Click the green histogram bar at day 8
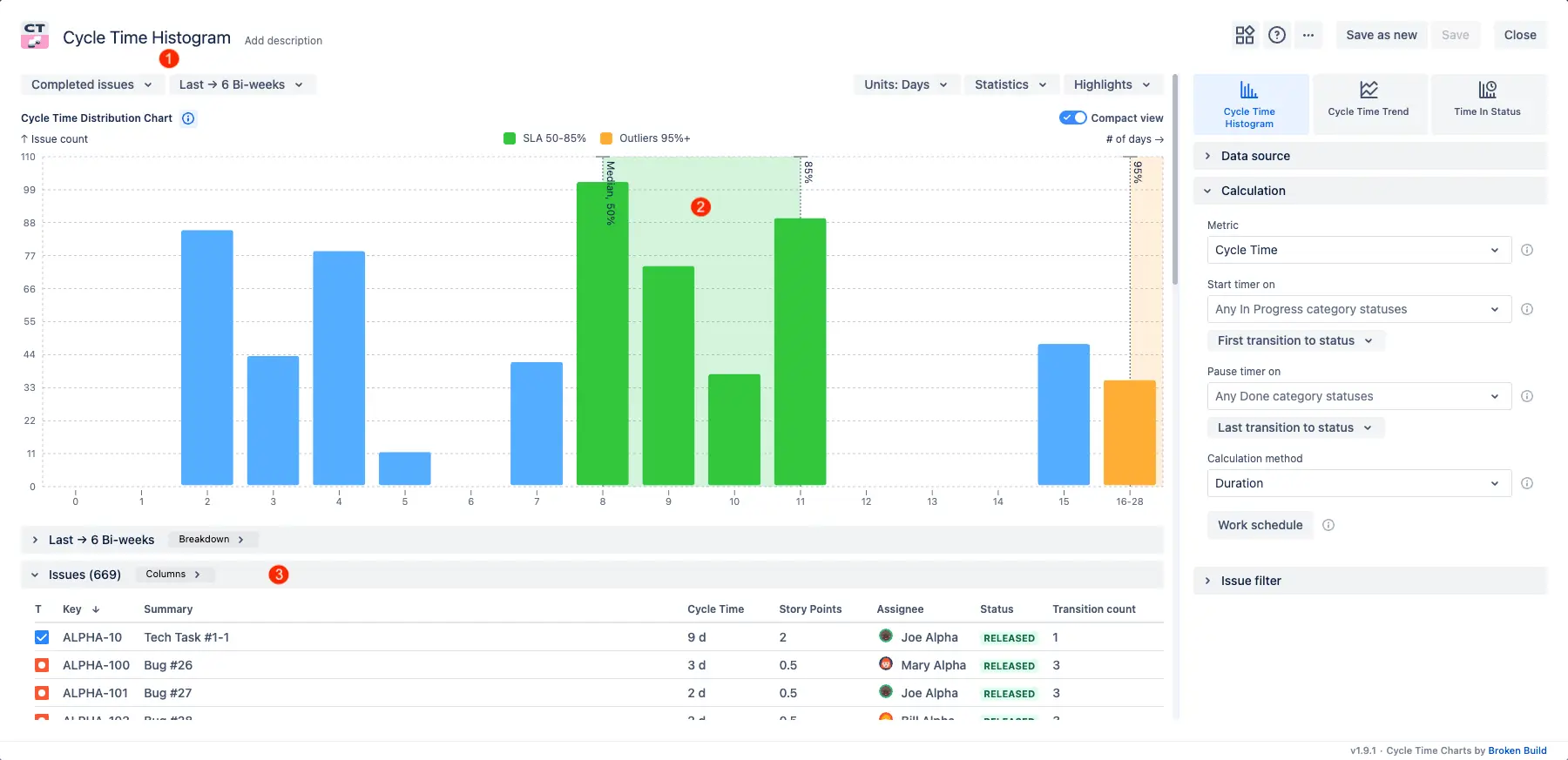Screen dimensions: 1568x760 tap(603, 333)
